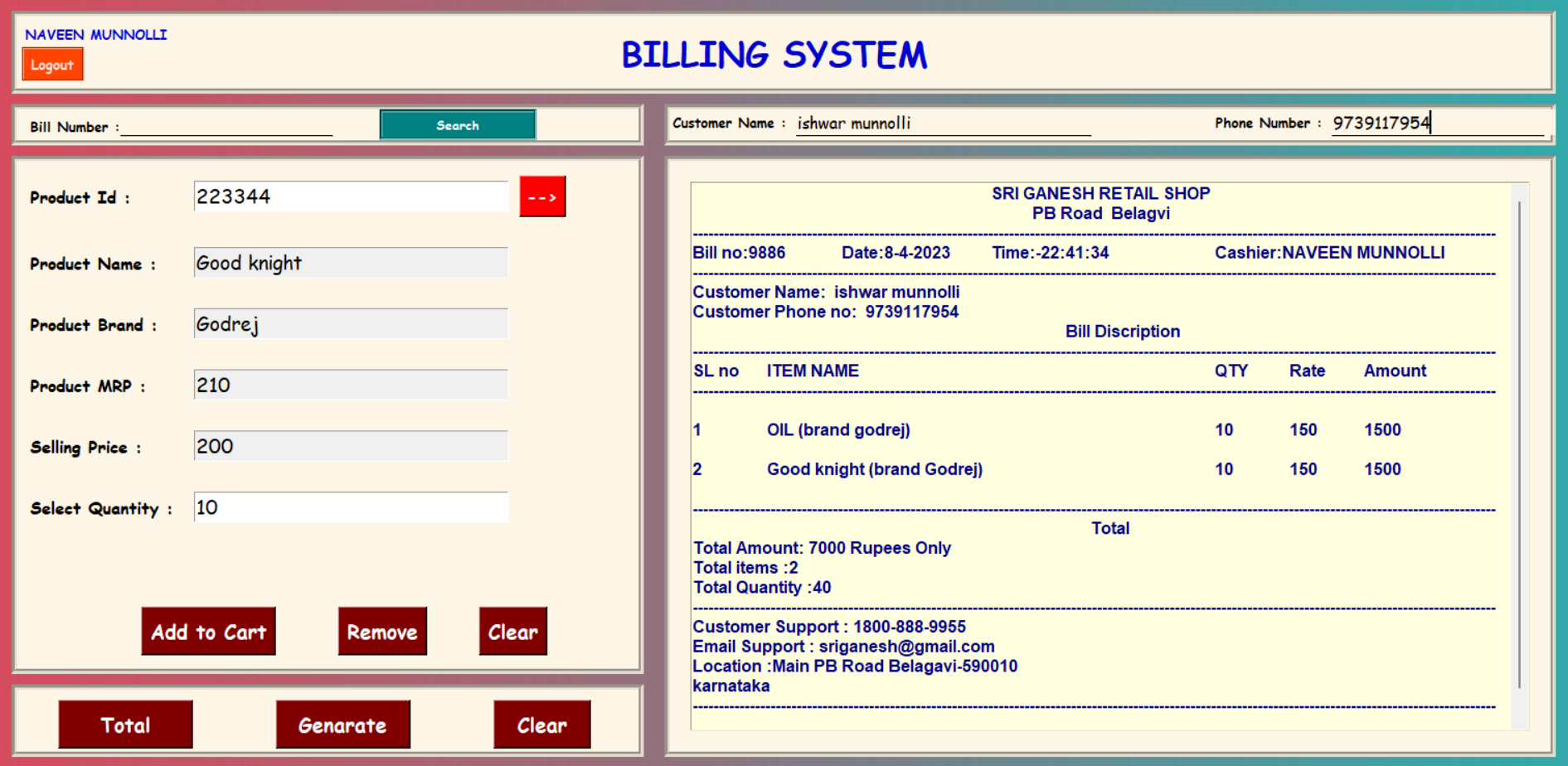Click the Product Name field with Good knight
This screenshot has height=766, width=1568.
pos(351,263)
